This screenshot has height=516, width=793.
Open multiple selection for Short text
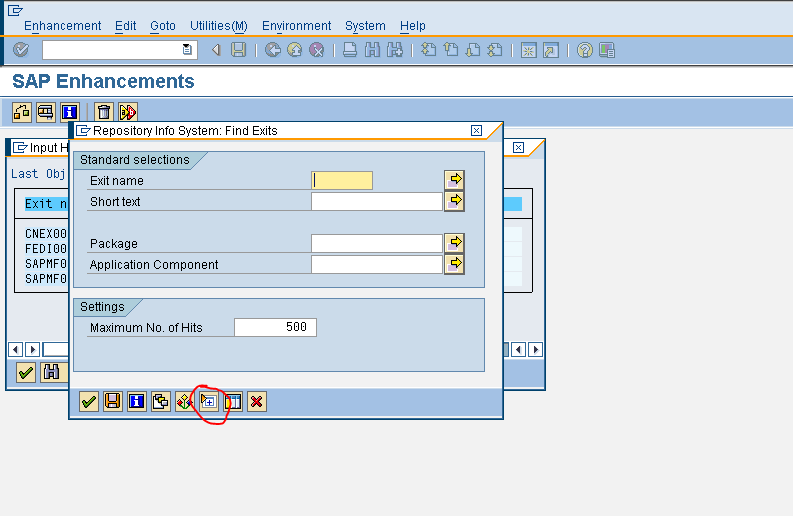(x=454, y=201)
